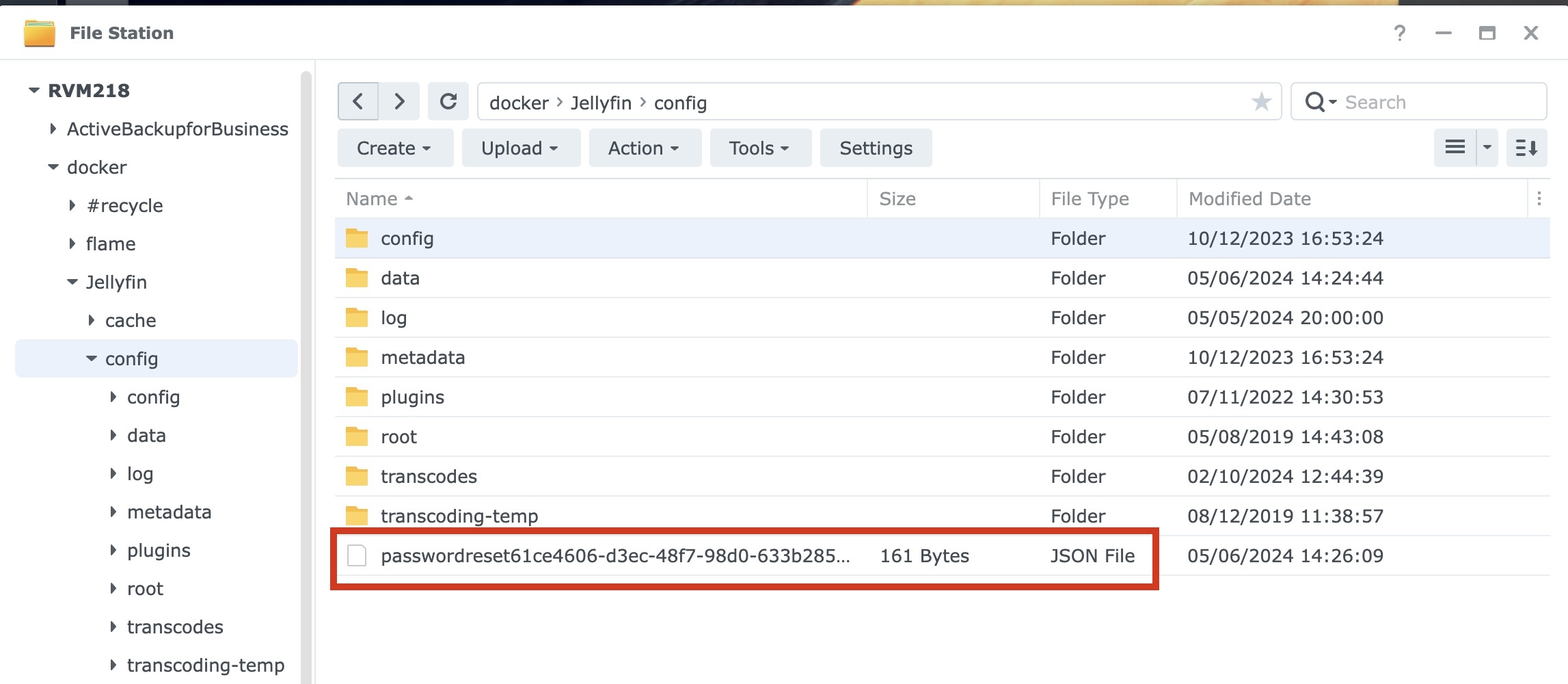This screenshot has height=684, width=1568.
Task: Open the column options menu (three dots)
Action: (x=1539, y=198)
